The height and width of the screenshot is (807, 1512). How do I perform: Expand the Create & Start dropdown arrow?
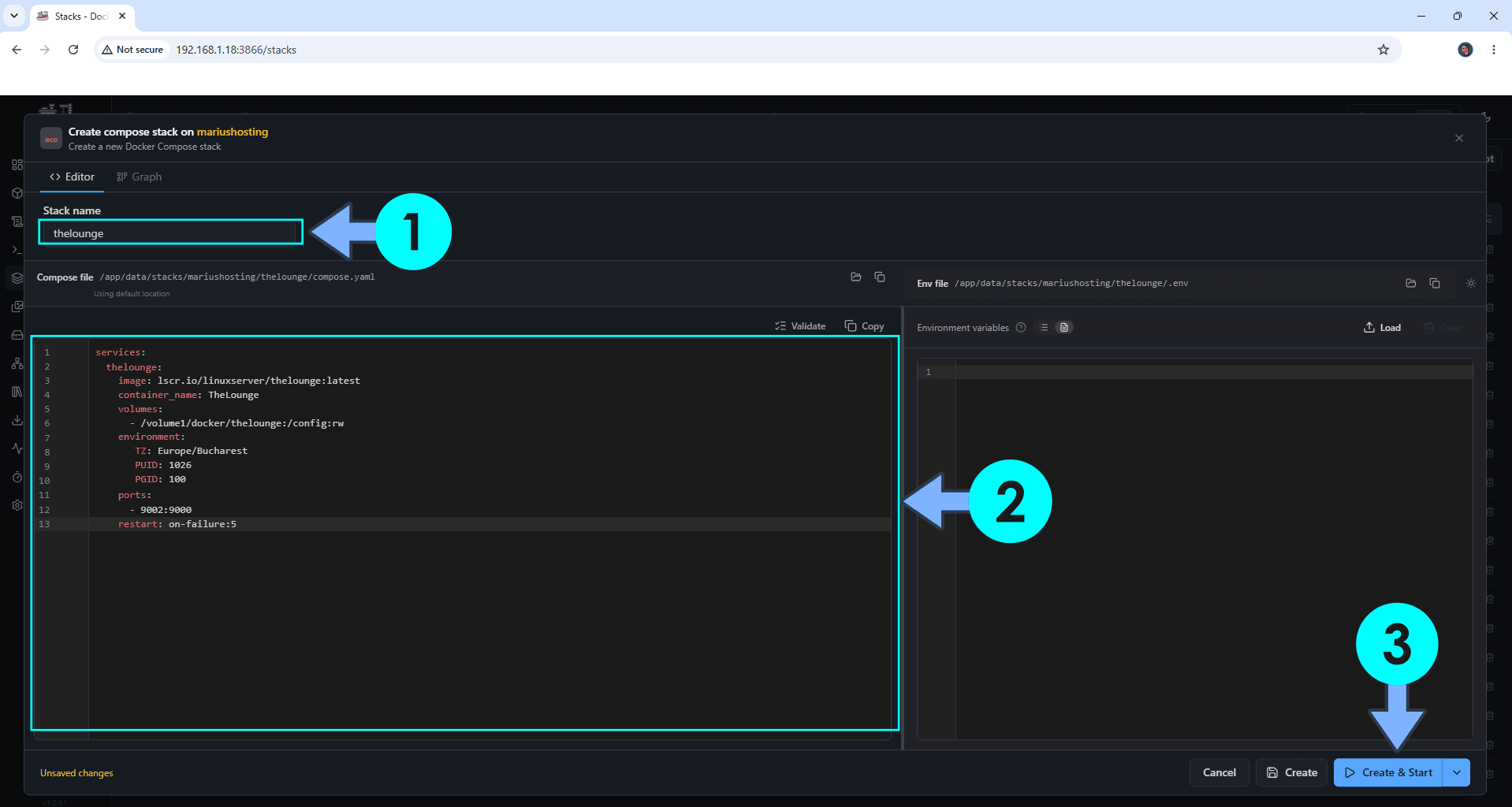tap(1457, 772)
